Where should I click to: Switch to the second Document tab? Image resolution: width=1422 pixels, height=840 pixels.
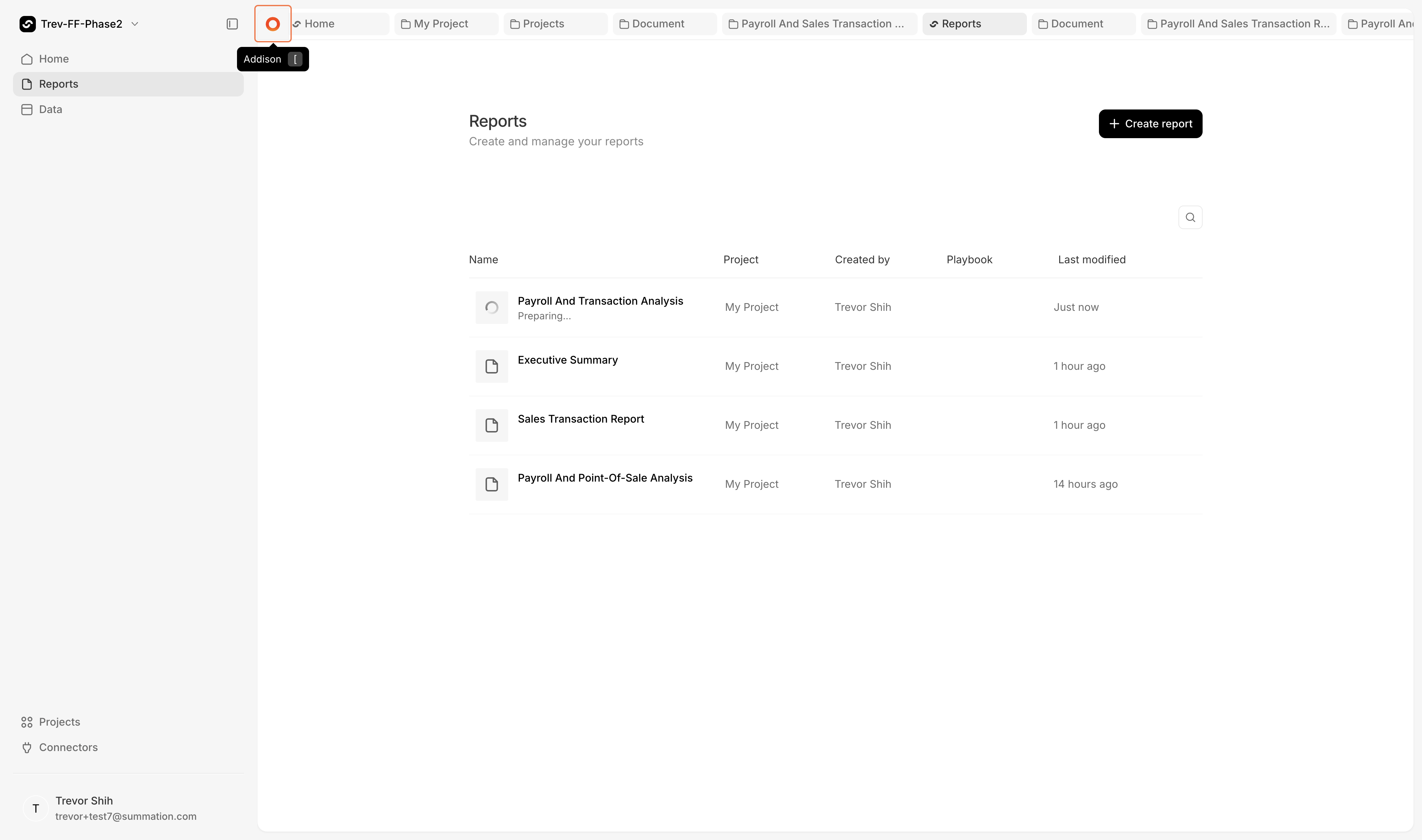pyautogui.click(x=1083, y=24)
